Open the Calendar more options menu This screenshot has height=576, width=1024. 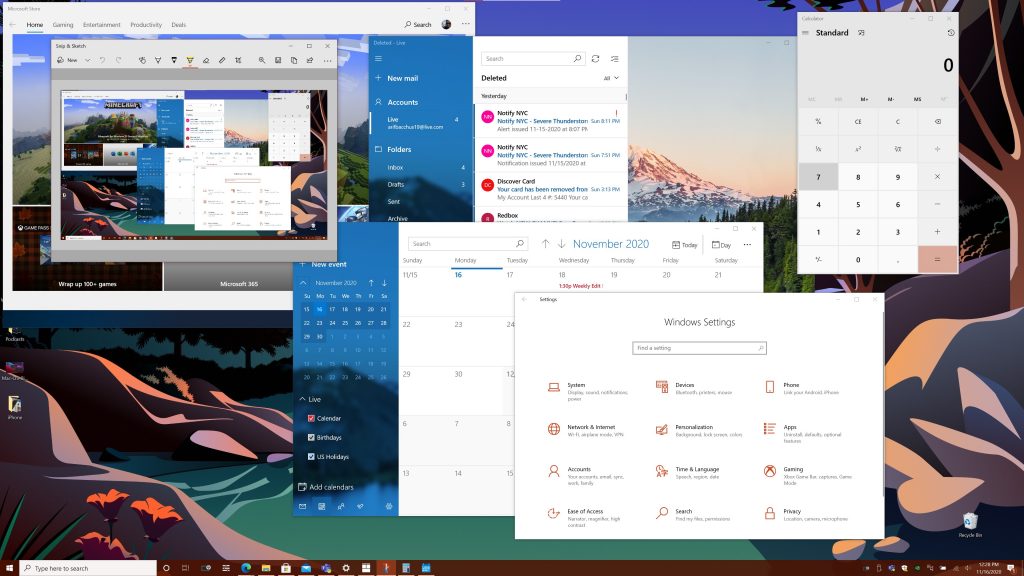(x=747, y=245)
